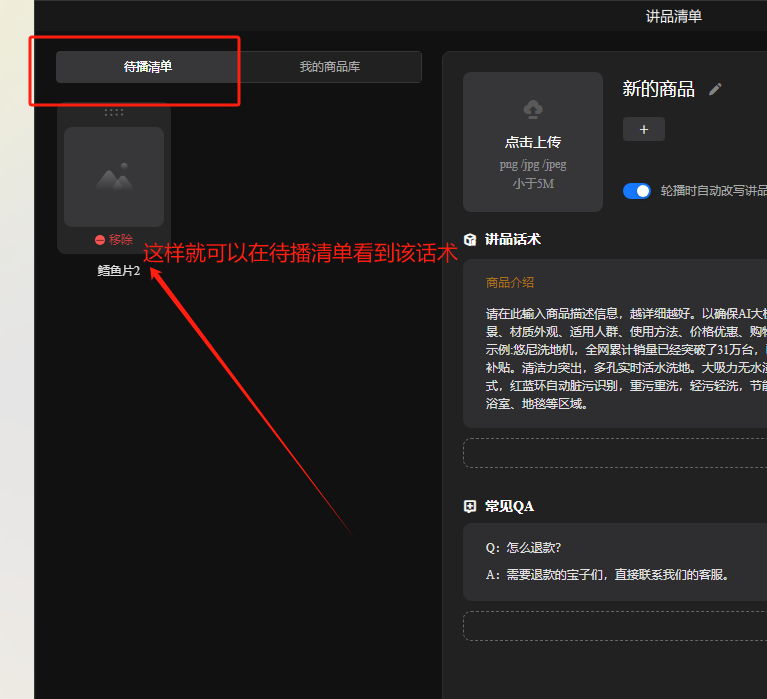Click the drag handle dots above thumbnail
767x699 pixels.
pyautogui.click(x=114, y=113)
